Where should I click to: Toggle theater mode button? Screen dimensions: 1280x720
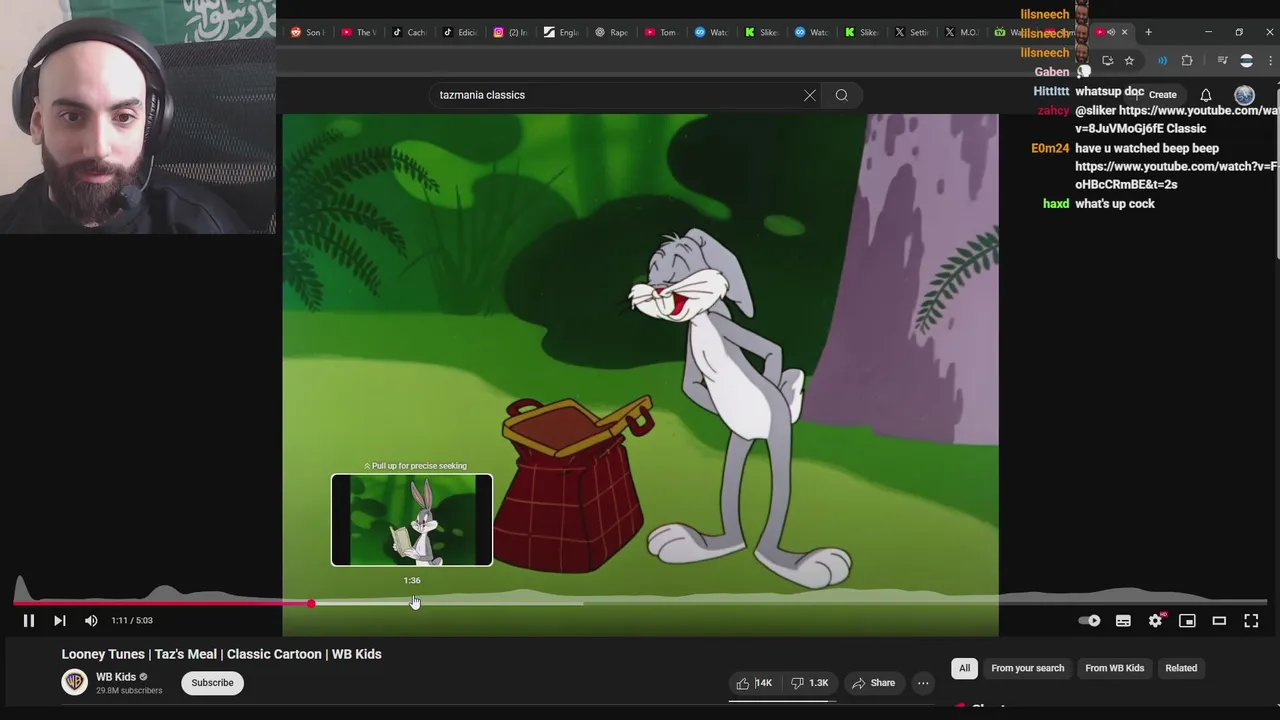(1219, 621)
